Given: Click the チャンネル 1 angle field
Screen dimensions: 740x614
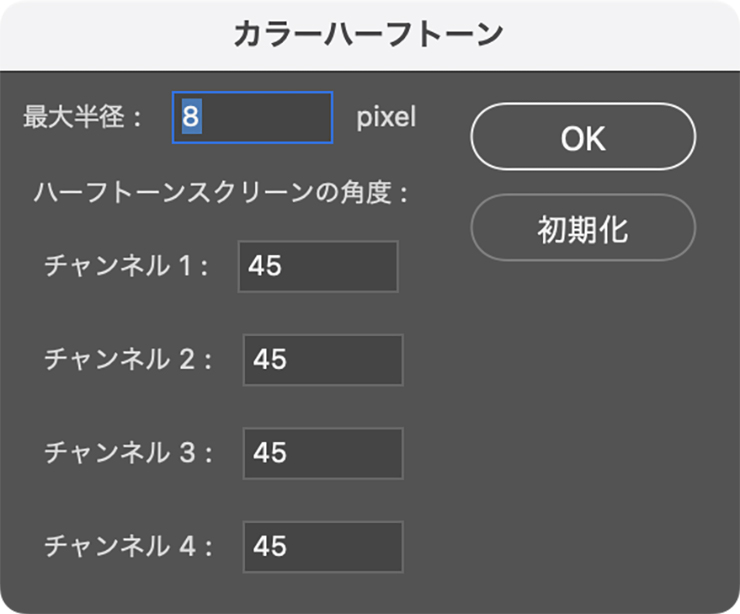Looking at the screenshot, I should pos(318,266).
